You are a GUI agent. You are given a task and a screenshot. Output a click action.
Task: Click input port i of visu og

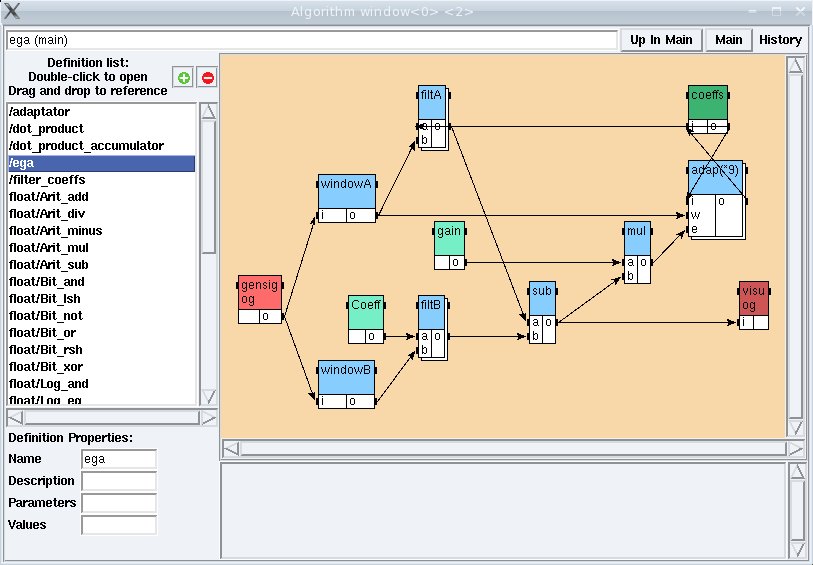point(746,322)
